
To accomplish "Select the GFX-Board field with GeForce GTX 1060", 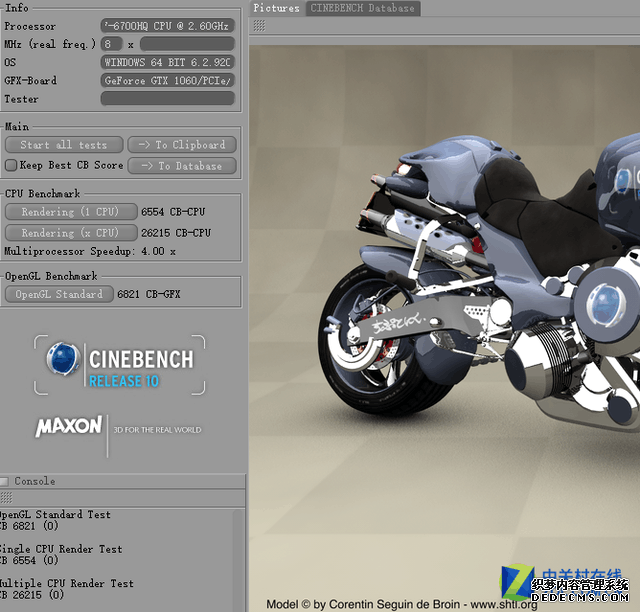I will click(x=168, y=80).
